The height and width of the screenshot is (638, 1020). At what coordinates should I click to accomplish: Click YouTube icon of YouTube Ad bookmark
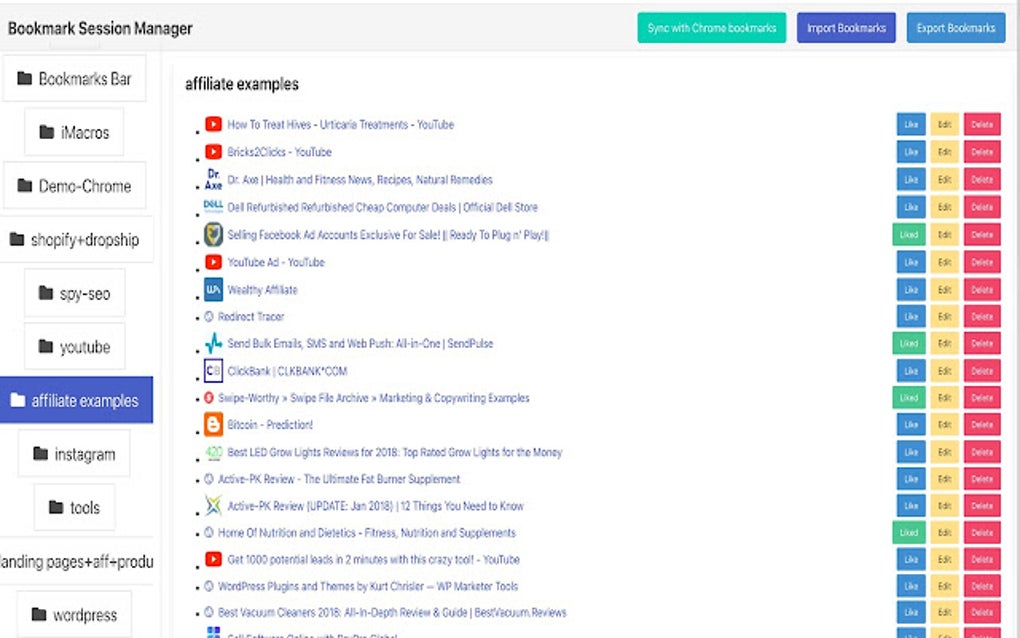213,261
